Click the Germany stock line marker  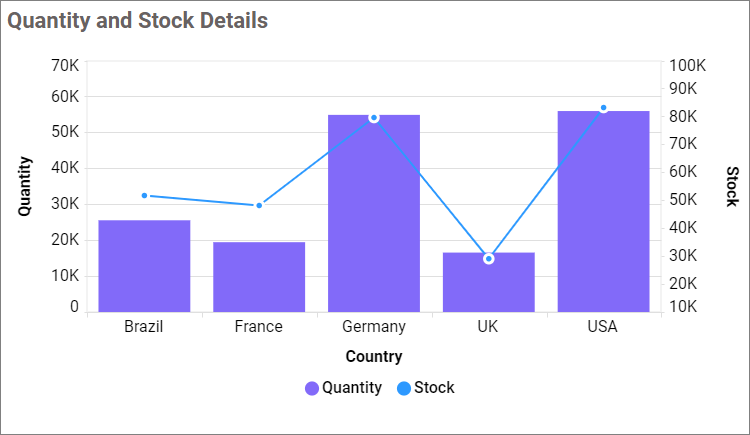374,117
